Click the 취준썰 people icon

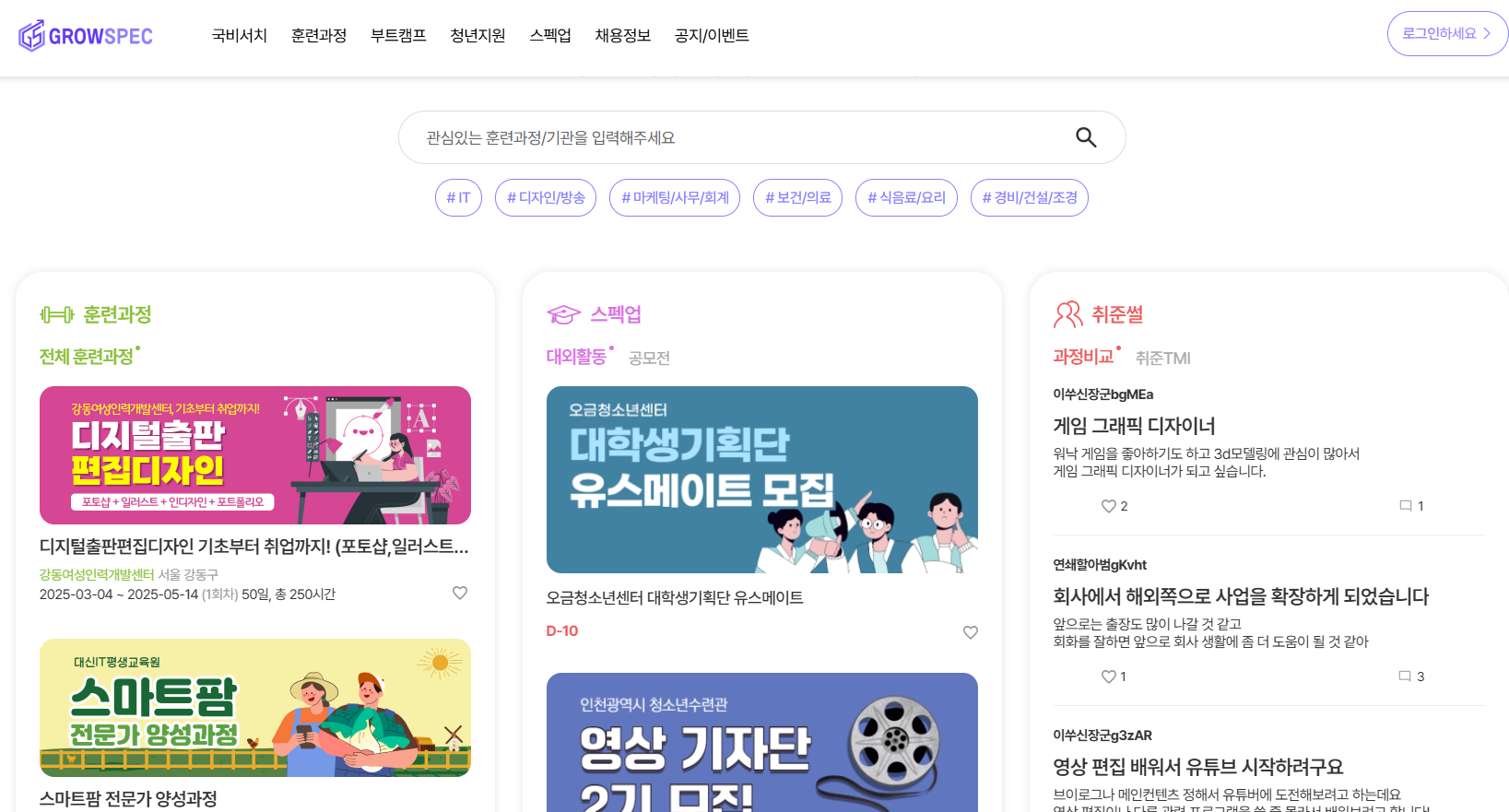tap(1068, 314)
